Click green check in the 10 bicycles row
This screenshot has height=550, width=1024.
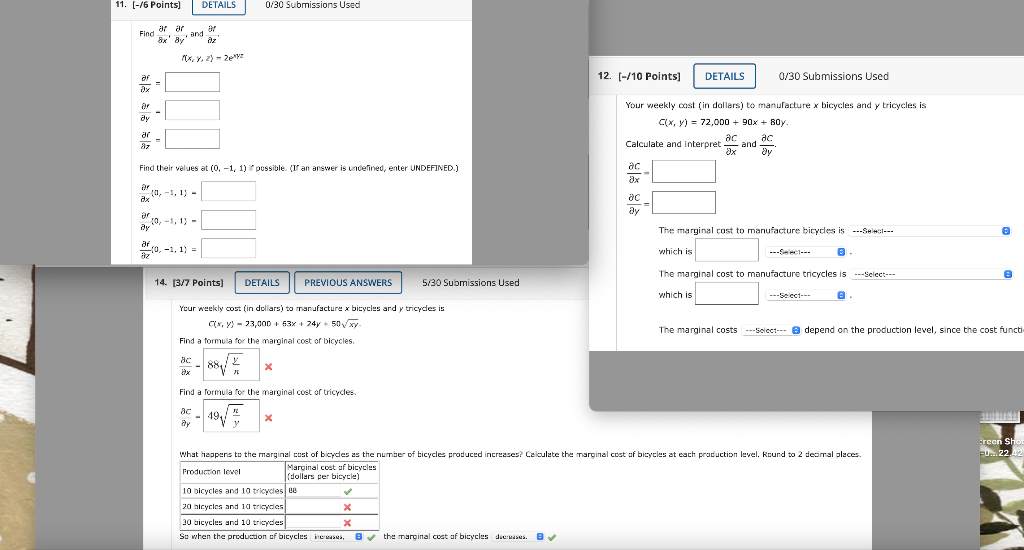[347, 491]
